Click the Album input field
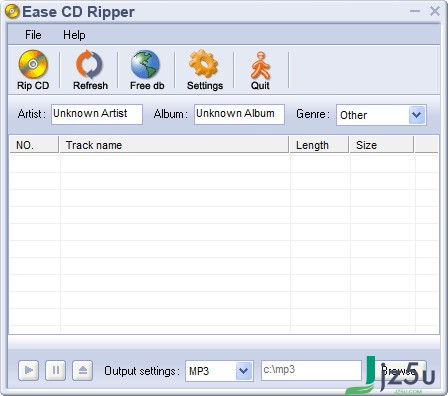The height and width of the screenshot is (396, 448). pyautogui.click(x=239, y=114)
